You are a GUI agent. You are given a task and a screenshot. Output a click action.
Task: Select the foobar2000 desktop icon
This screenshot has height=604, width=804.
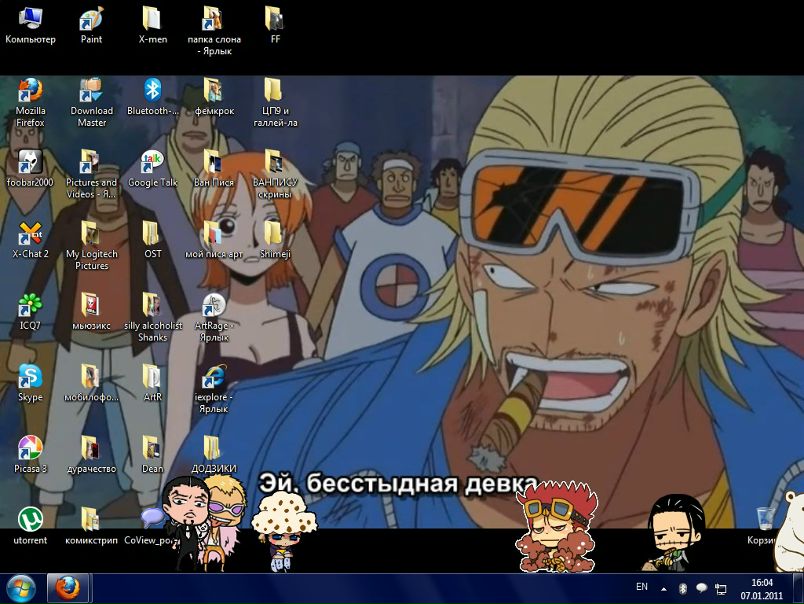[30, 163]
